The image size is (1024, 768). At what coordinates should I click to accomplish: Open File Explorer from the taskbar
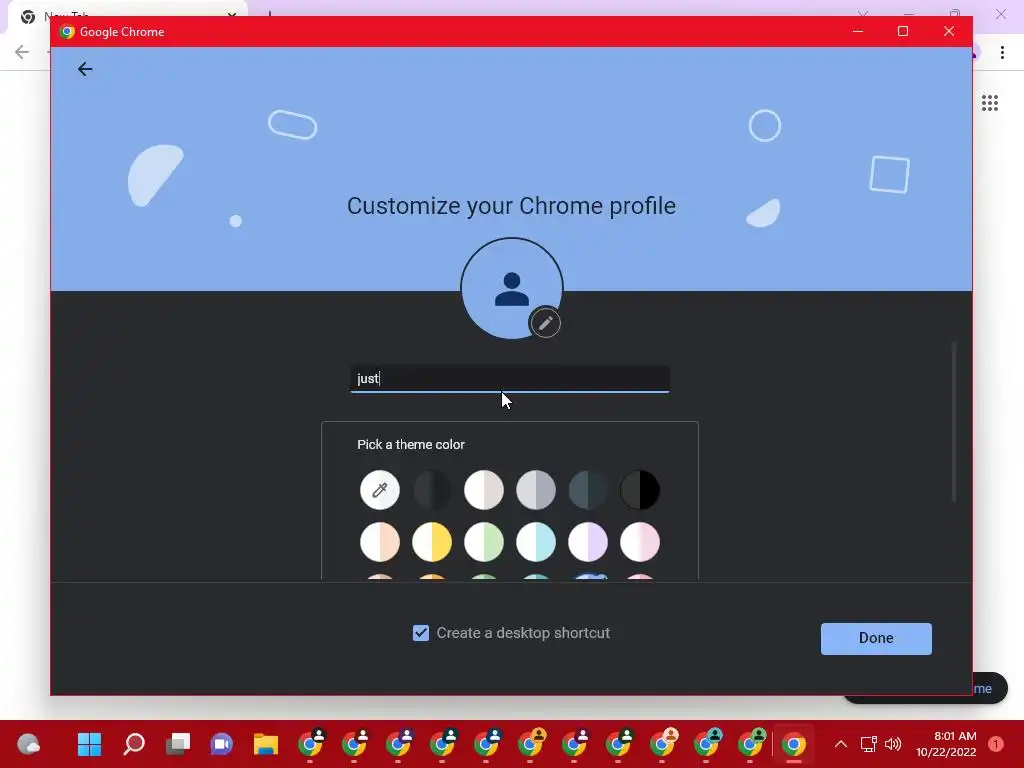tap(266, 744)
